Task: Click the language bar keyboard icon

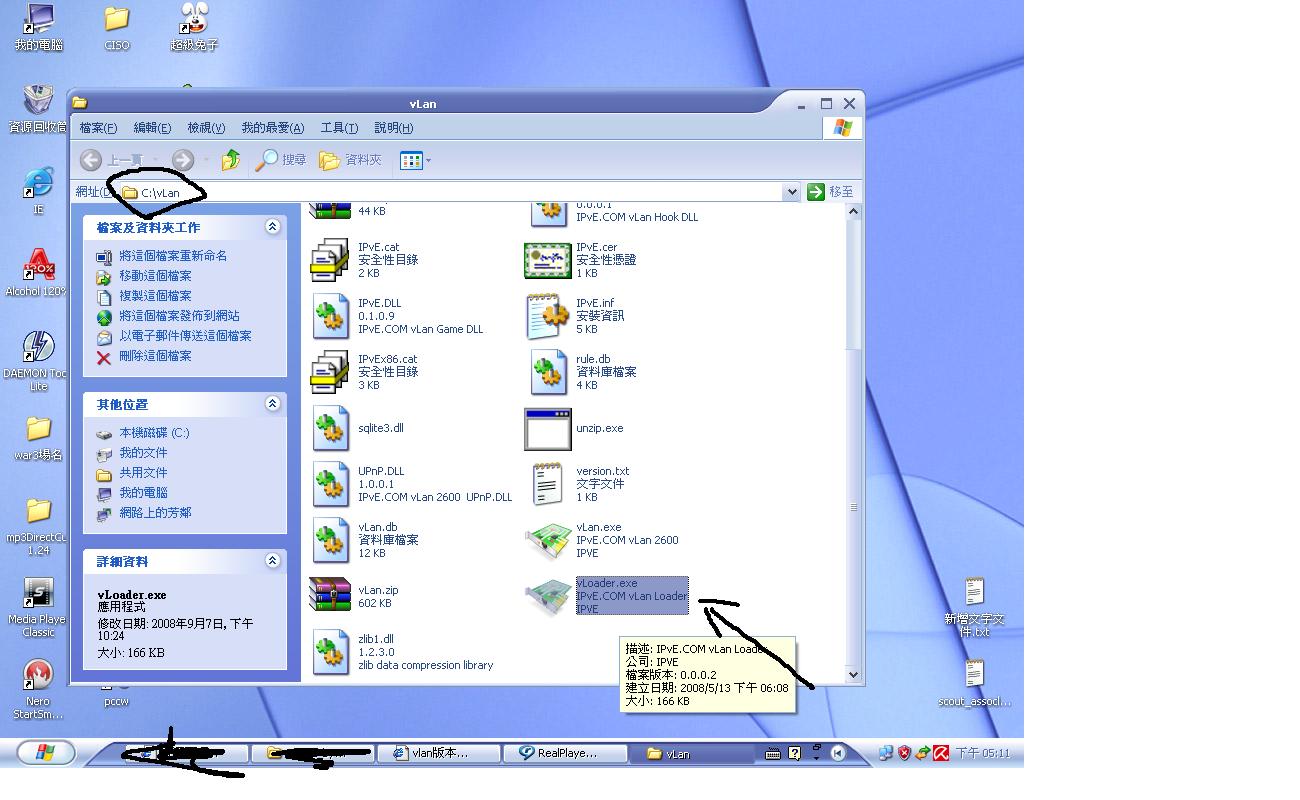Action: pyautogui.click(x=773, y=754)
